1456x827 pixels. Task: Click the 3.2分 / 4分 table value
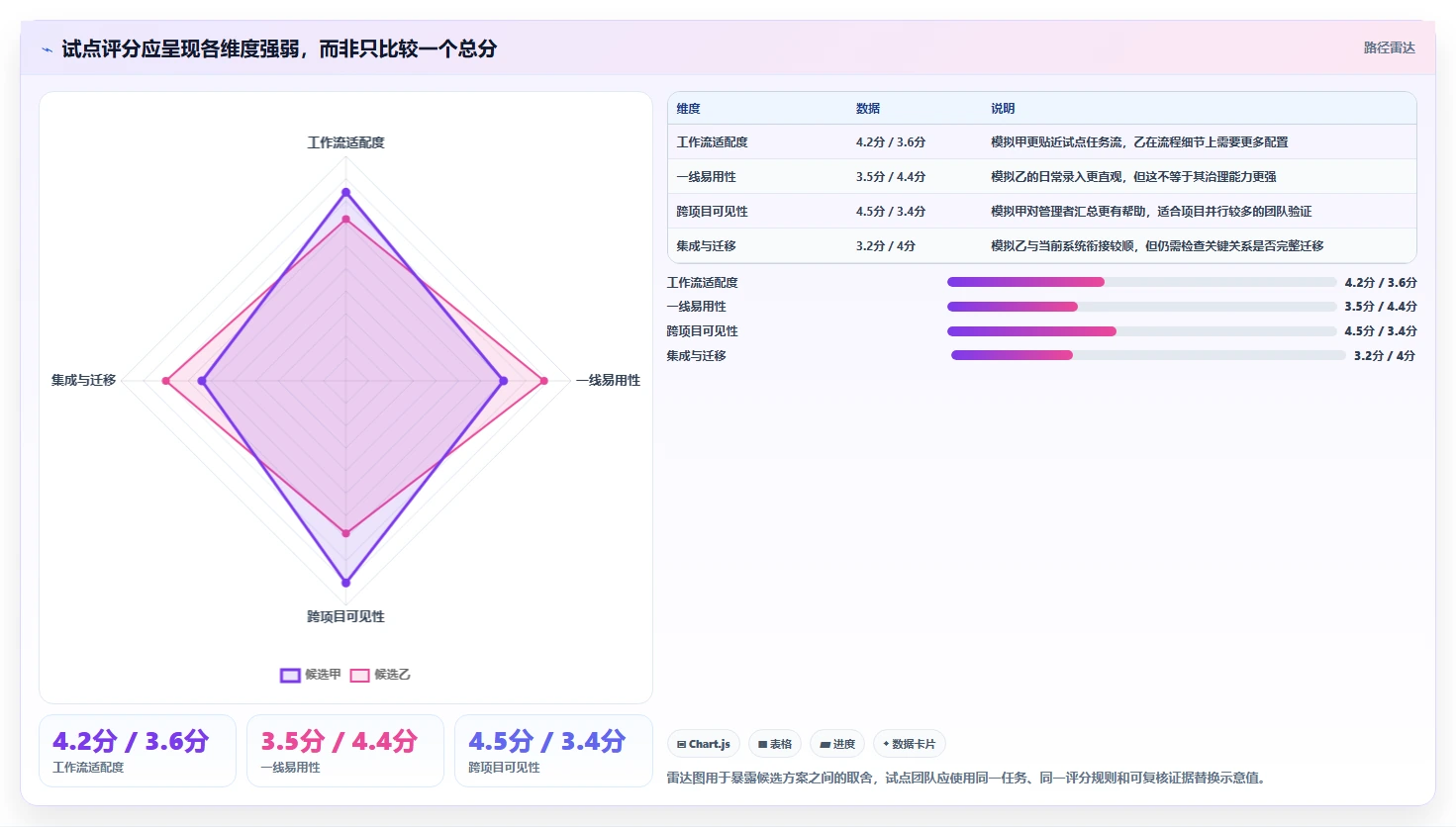pos(886,246)
